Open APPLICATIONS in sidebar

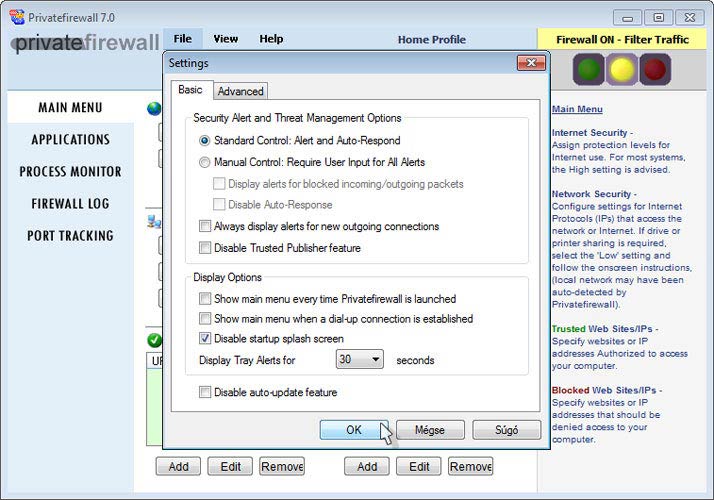[x=71, y=139]
